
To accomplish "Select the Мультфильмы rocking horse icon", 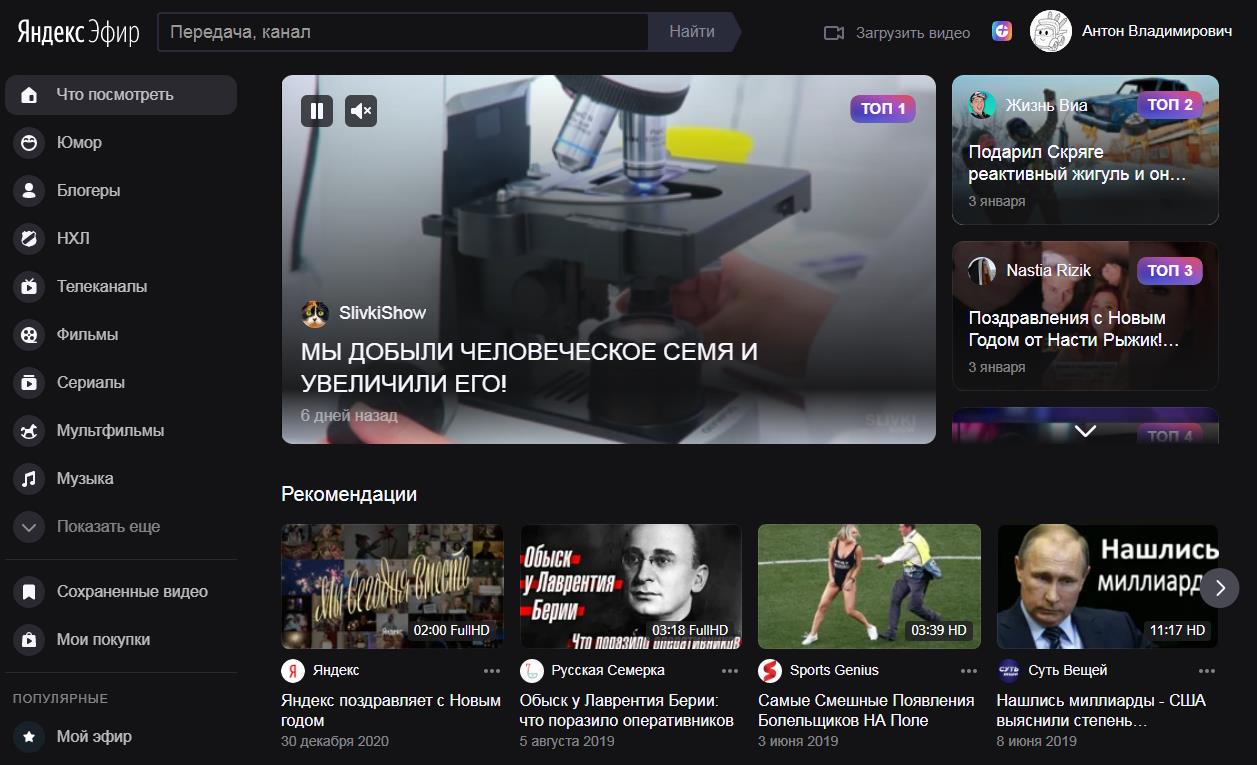I will [29, 431].
